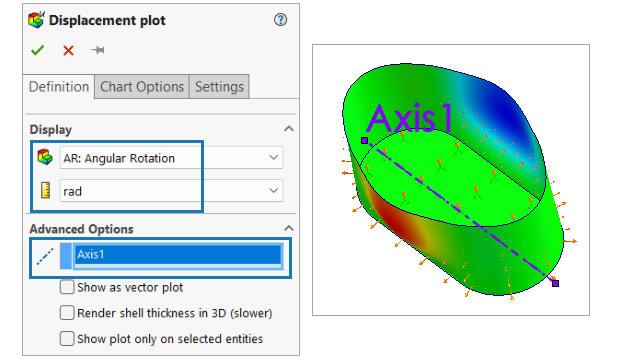Screen dimensions: 640x360
Task: Select the Definition tab
Action: click(x=59, y=87)
